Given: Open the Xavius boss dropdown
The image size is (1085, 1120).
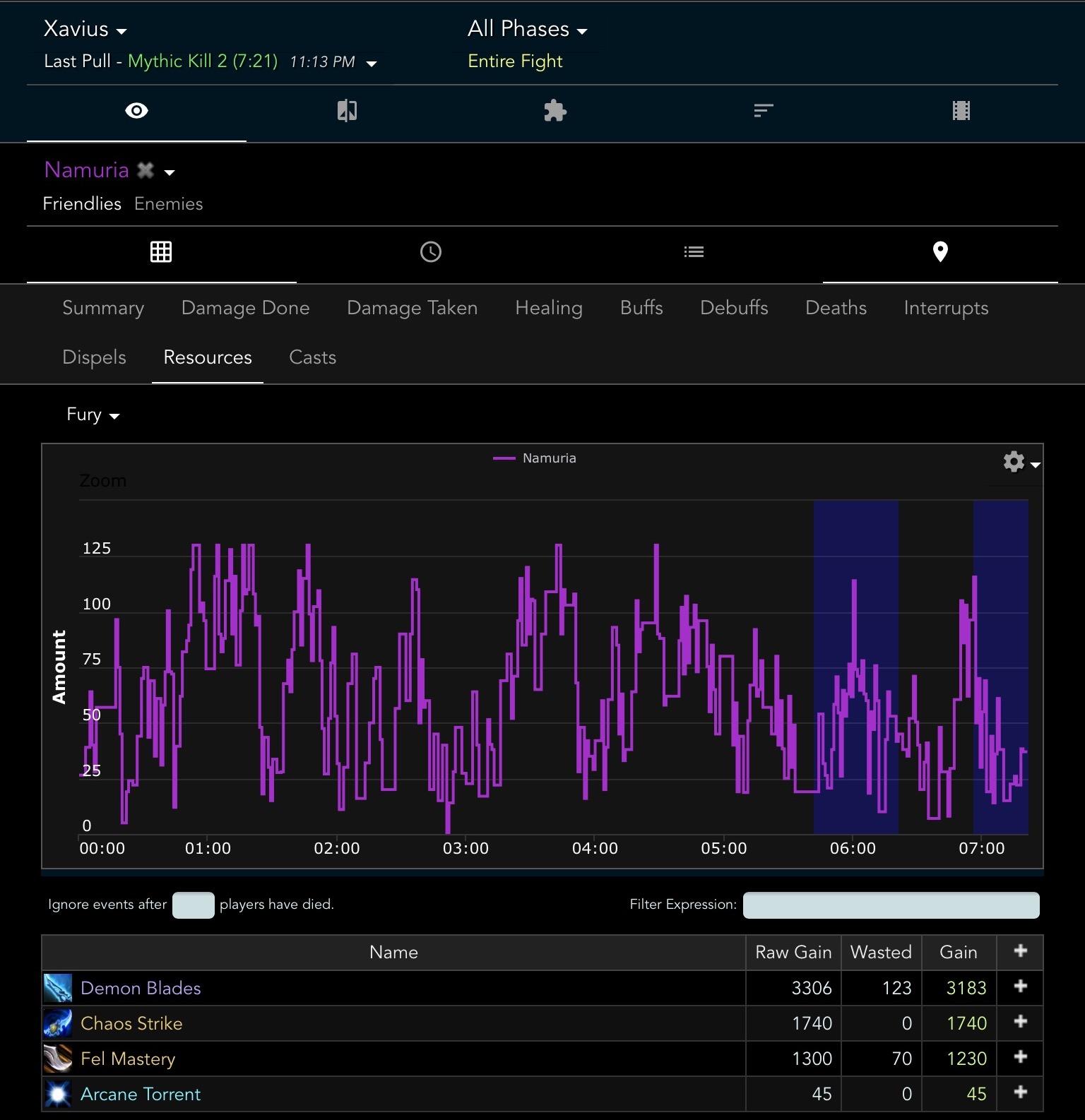Looking at the screenshot, I should pyautogui.click(x=85, y=29).
